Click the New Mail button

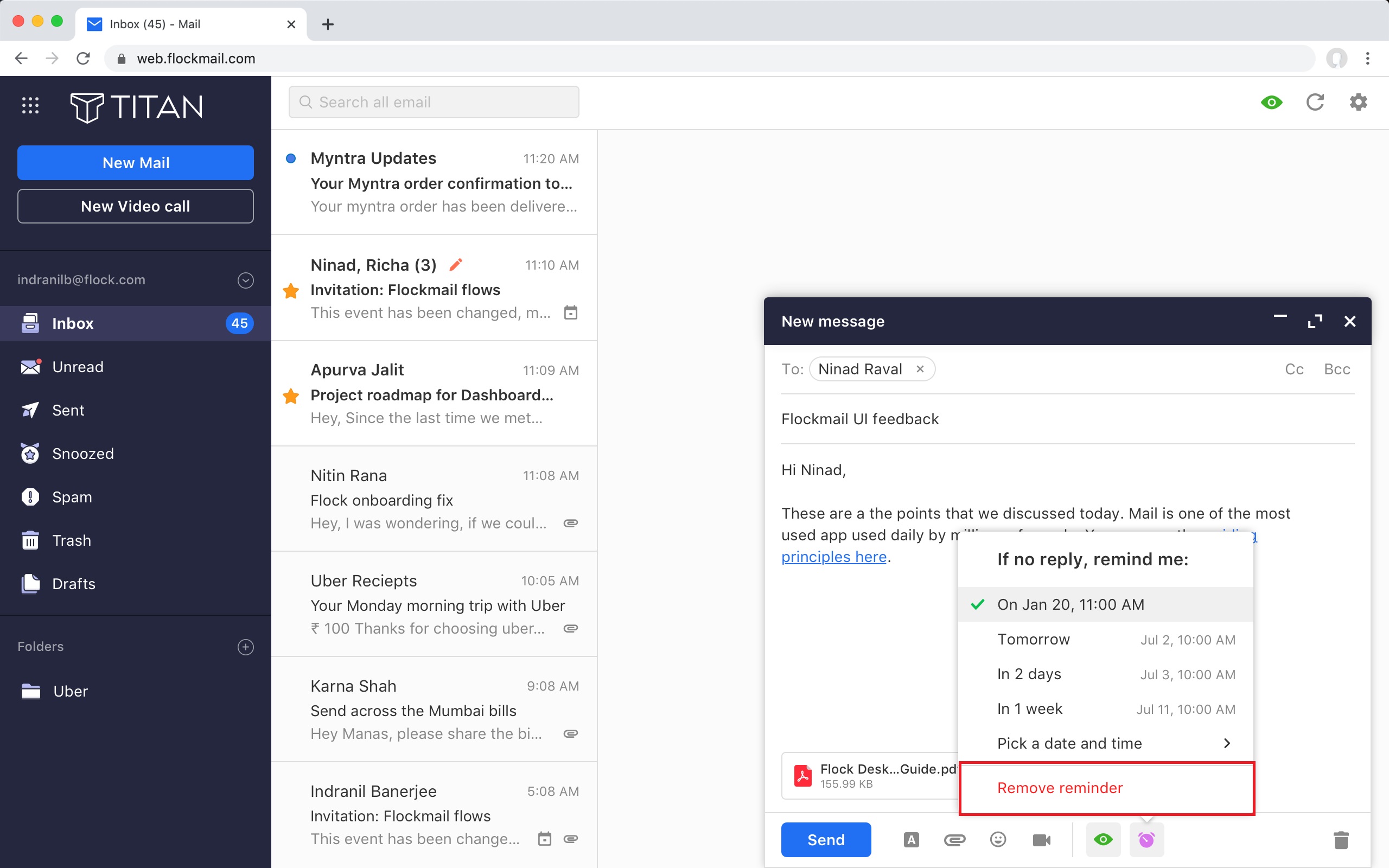click(x=136, y=162)
